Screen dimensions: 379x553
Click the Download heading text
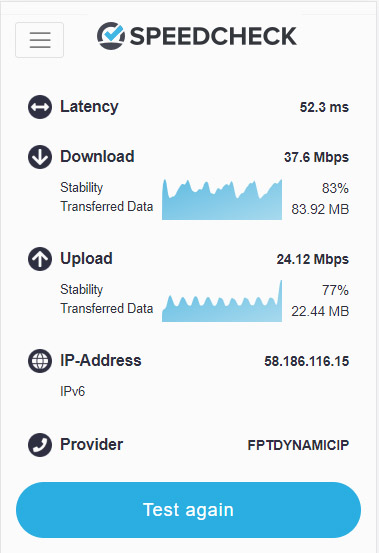pos(97,157)
